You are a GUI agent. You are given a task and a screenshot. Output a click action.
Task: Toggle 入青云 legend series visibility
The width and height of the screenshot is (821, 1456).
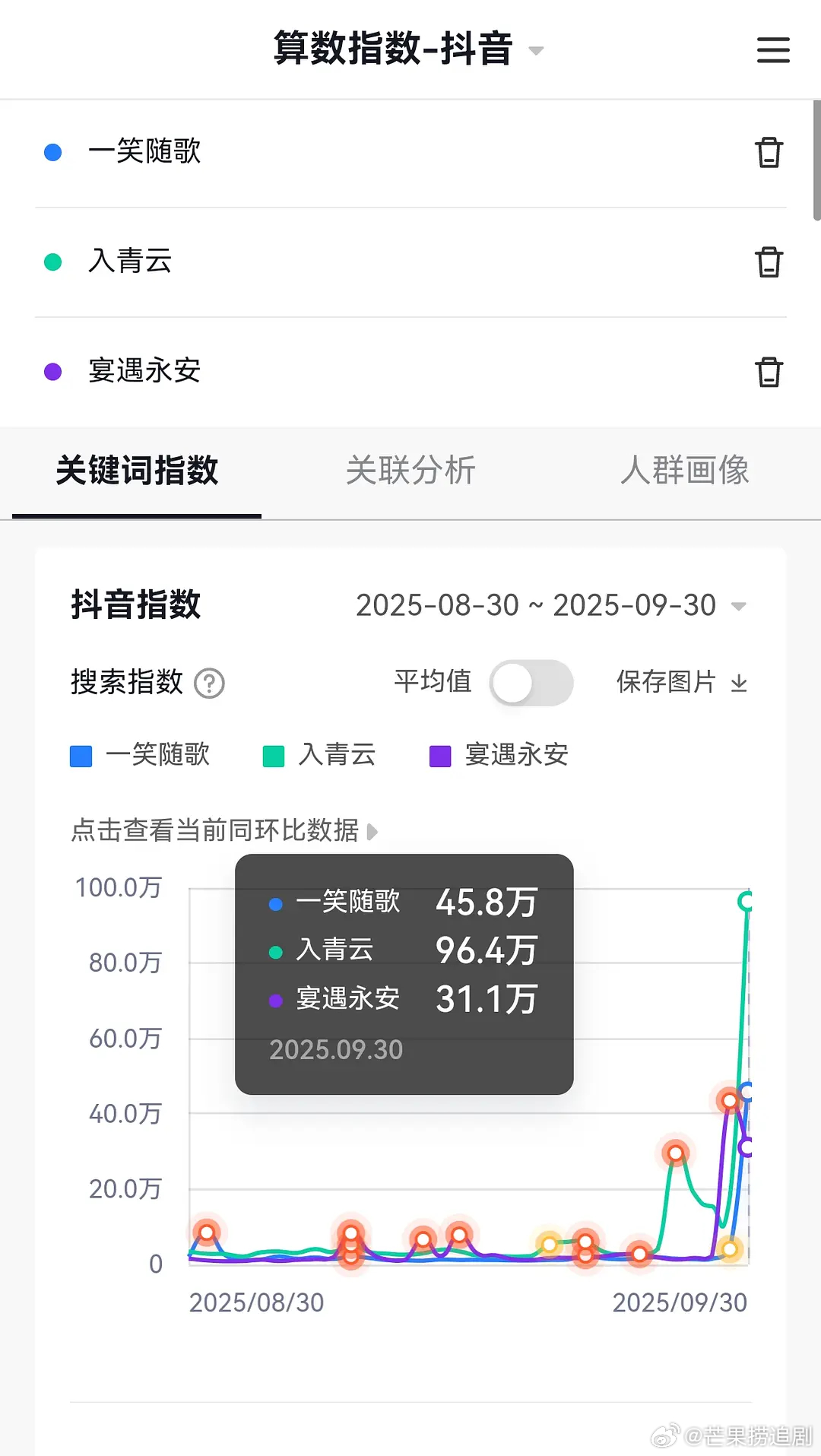click(319, 755)
